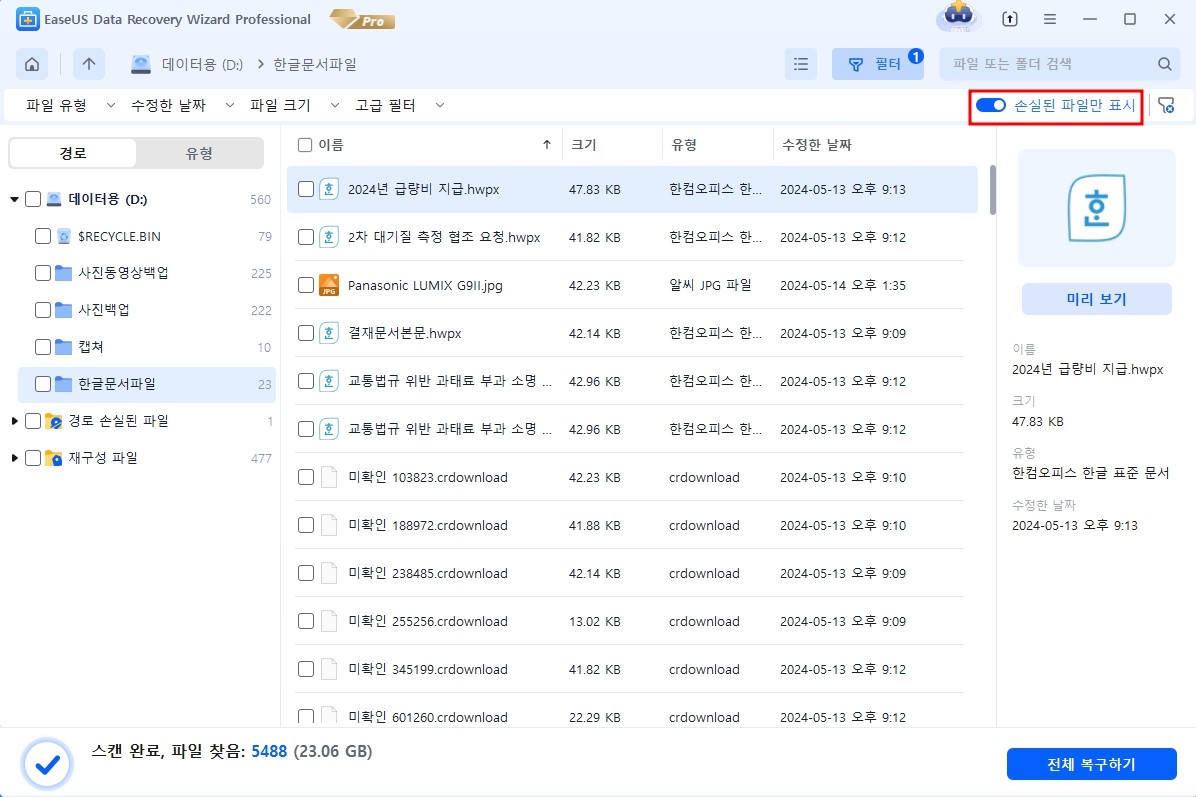Open the filter settings icon at far right
The height and width of the screenshot is (797, 1196).
click(1166, 105)
